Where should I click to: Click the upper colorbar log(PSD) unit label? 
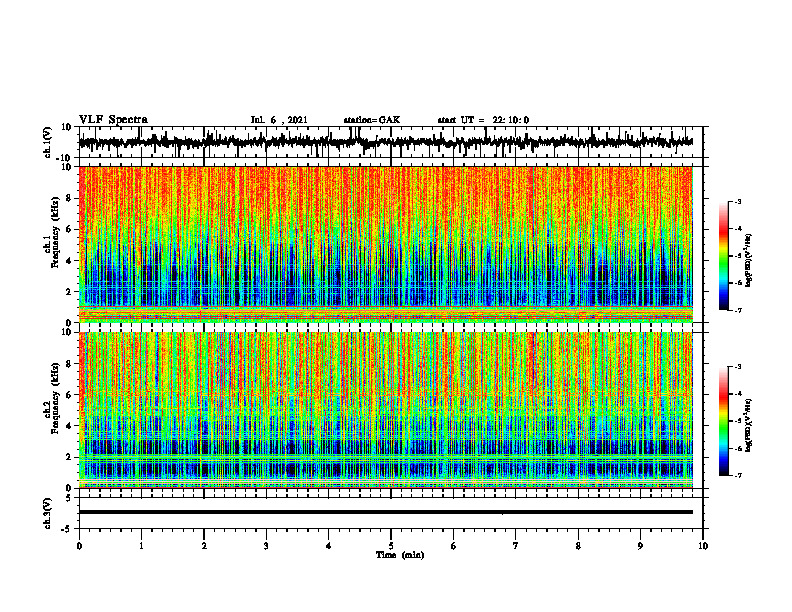[749, 261]
